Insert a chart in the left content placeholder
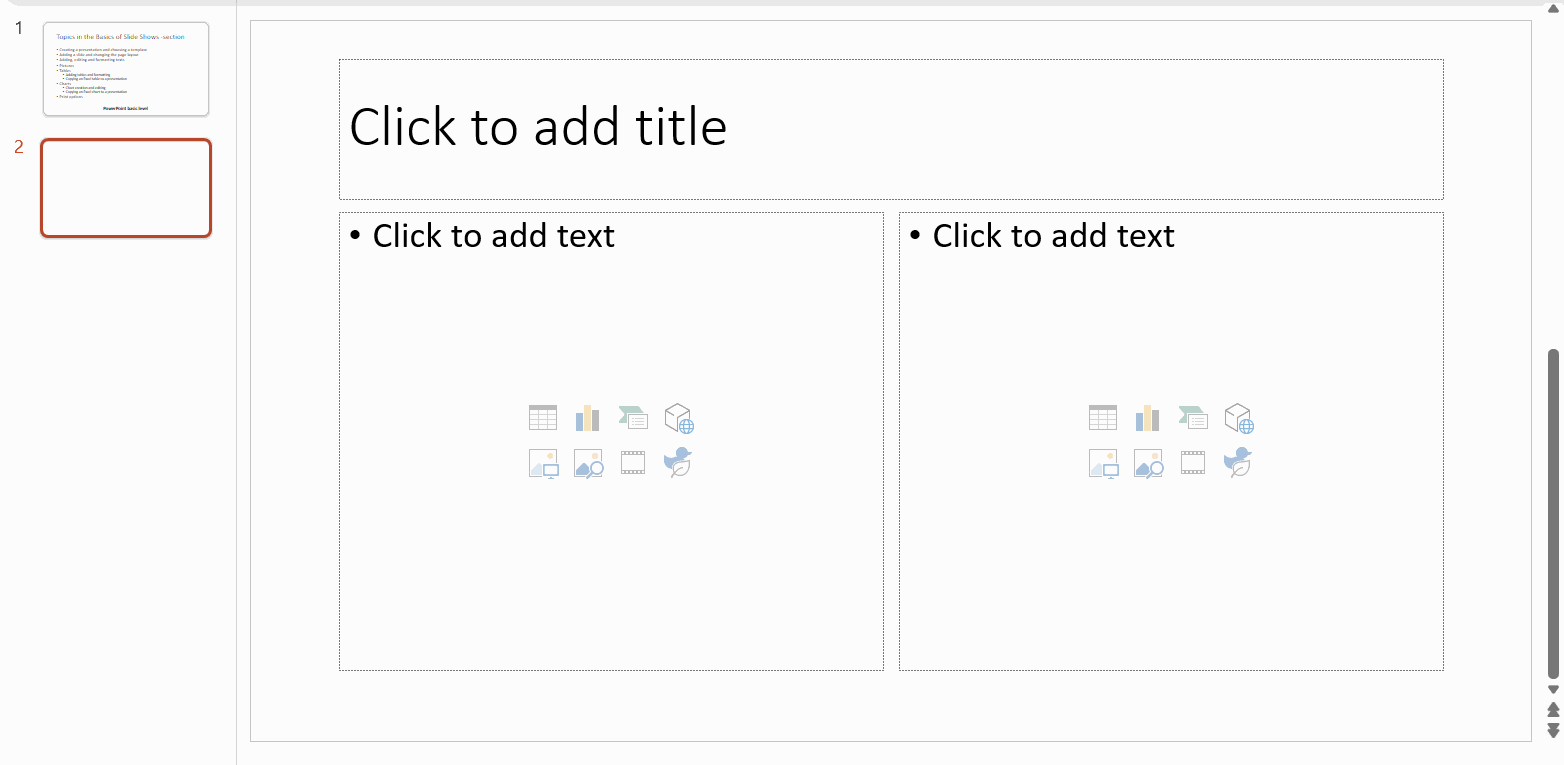 587,418
